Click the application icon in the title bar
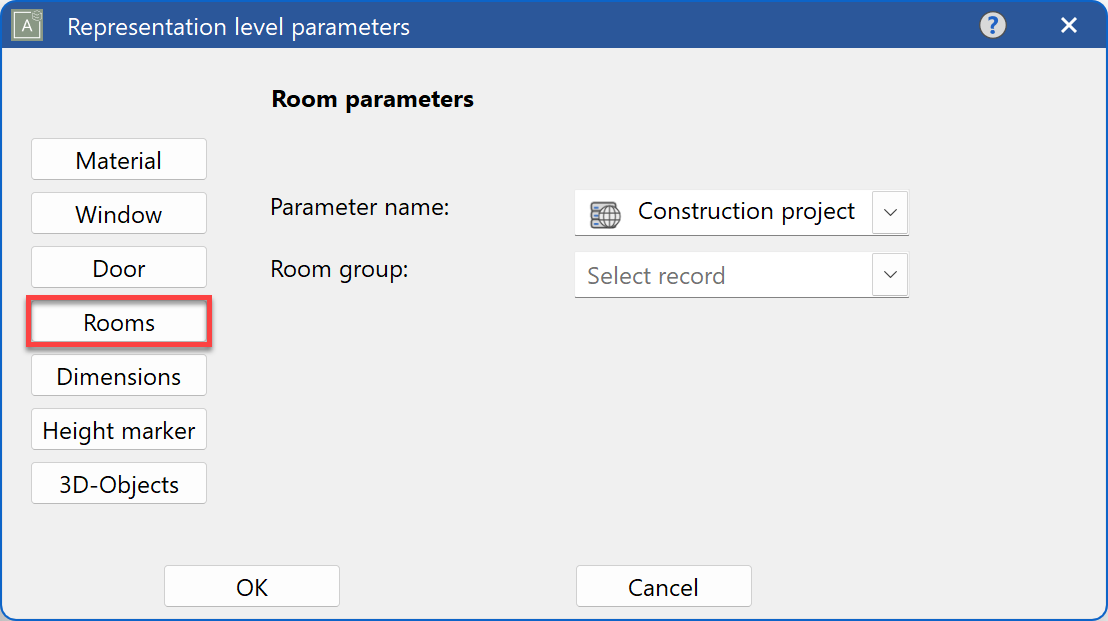Screen dimensions: 1108x621 tap(26, 24)
